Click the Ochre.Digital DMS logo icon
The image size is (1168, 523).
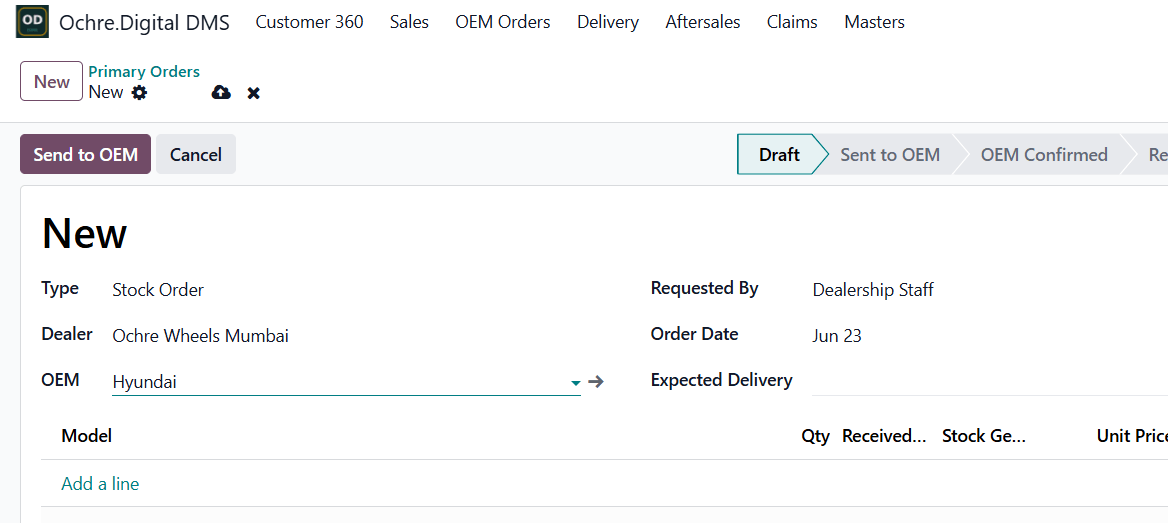32,22
